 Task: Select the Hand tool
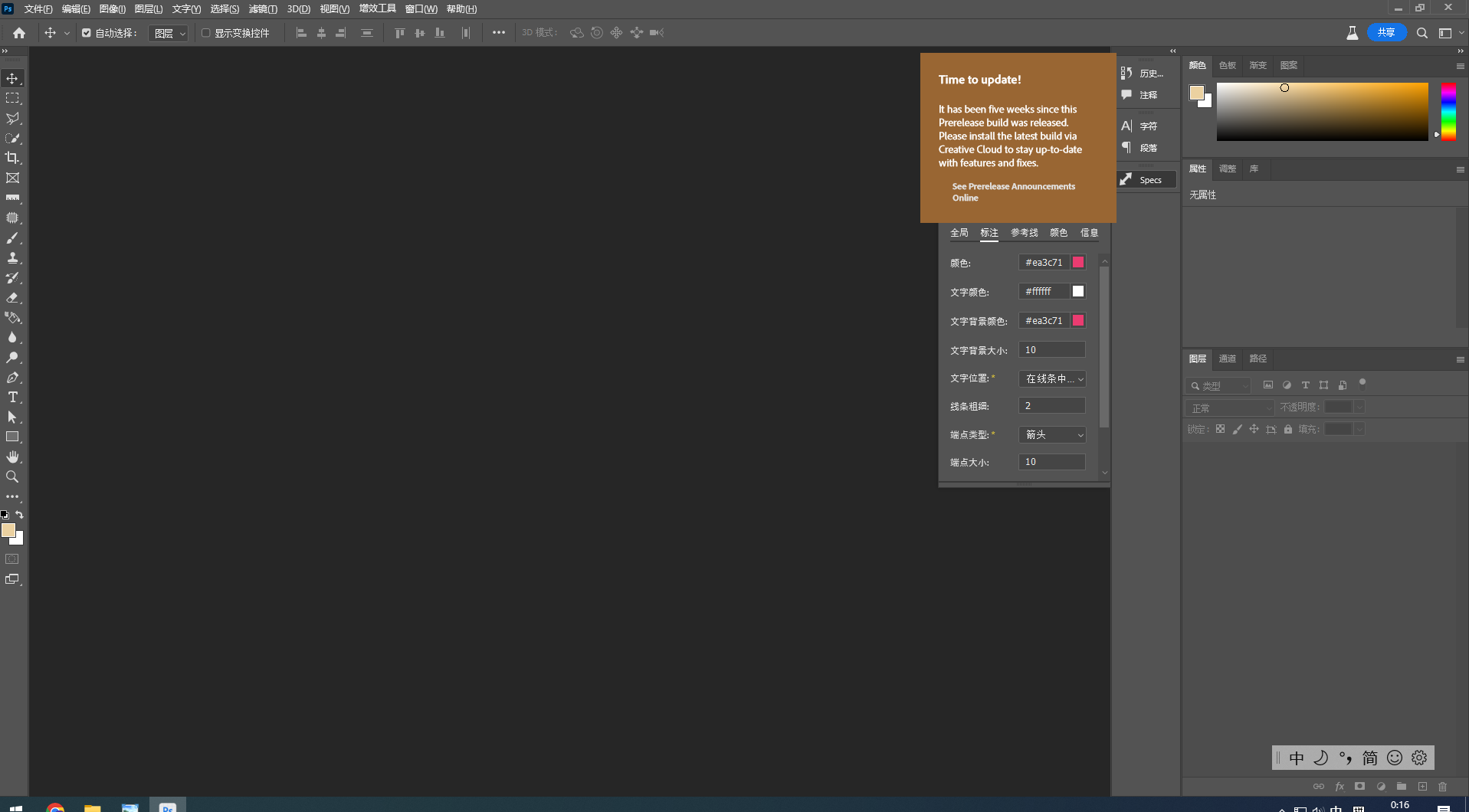click(12, 457)
